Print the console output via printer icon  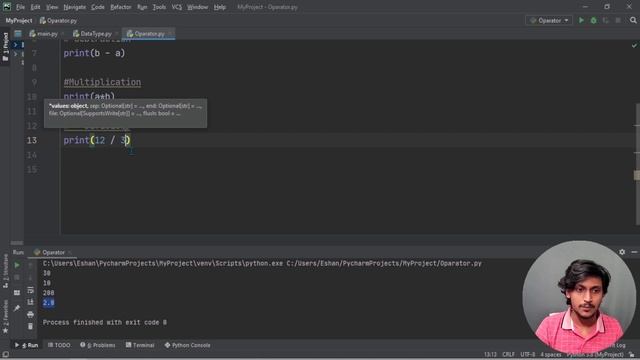[x=31, y=314]
